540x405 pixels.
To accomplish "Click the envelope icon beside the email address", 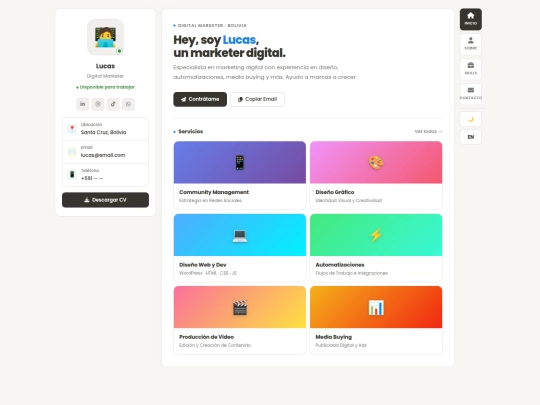I will coord(72,152).
